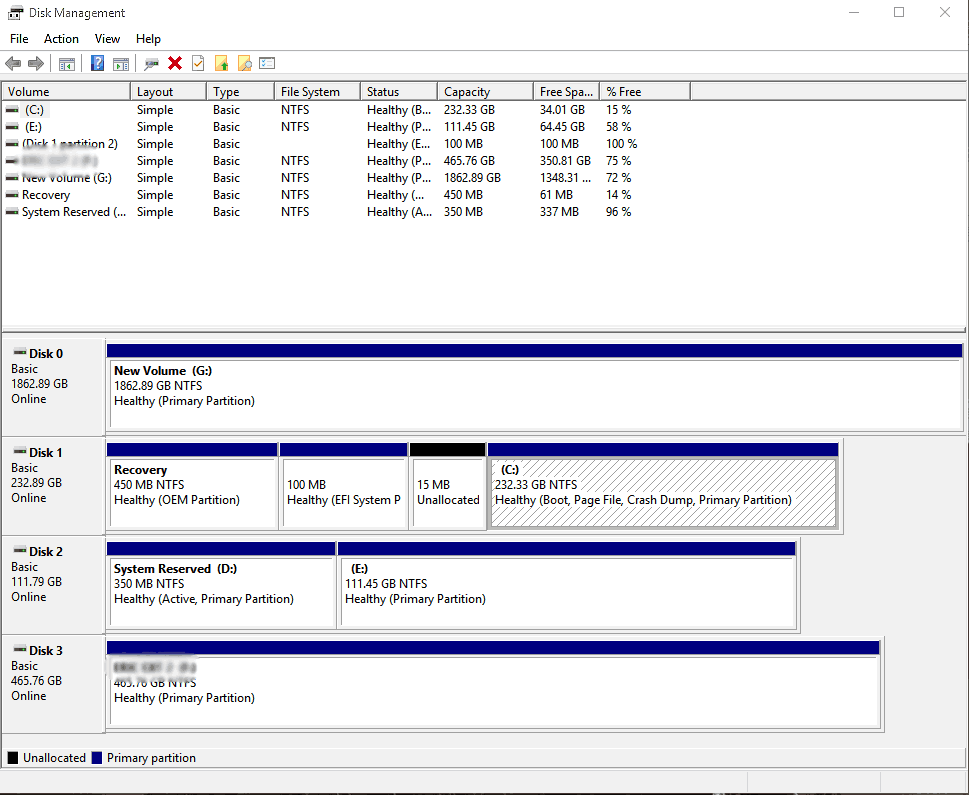Screen dimensions: 969x795
Task: Click the checkmark document toolbar icon
Action: tap(197, 63)
